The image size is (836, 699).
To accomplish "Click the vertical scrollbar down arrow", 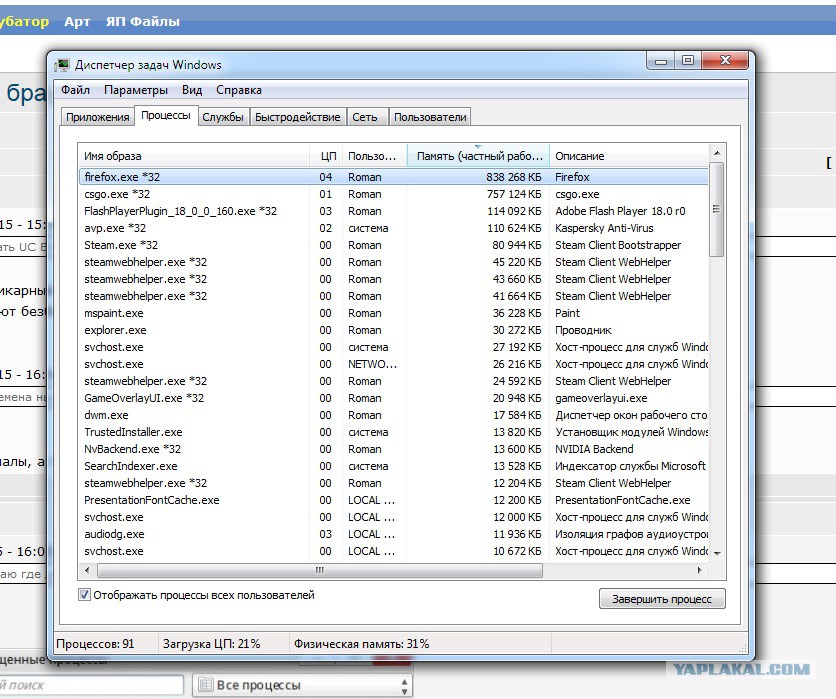I will [x=717, y=553].
